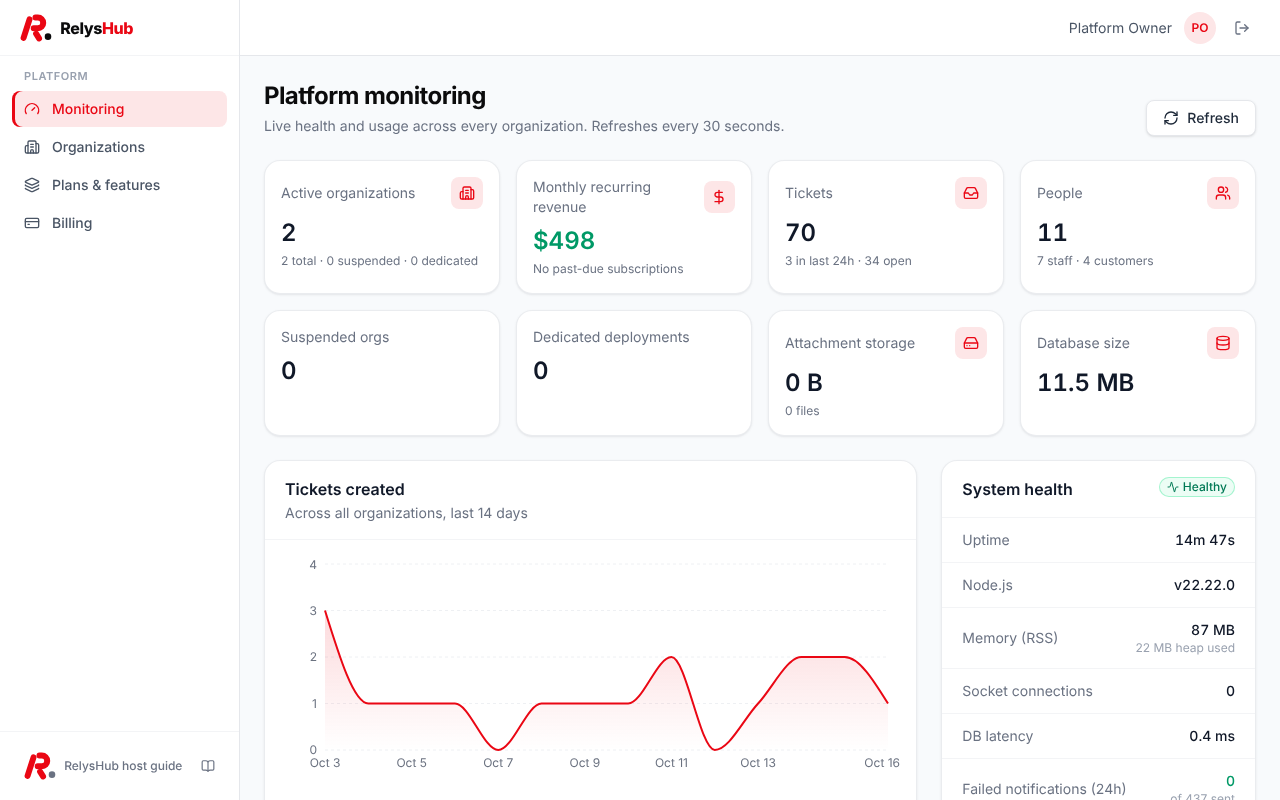Click the drive icon on Attachment storage card
Image resolution: width=1280 pixels, height=800 pixels.
pos(971,343)
